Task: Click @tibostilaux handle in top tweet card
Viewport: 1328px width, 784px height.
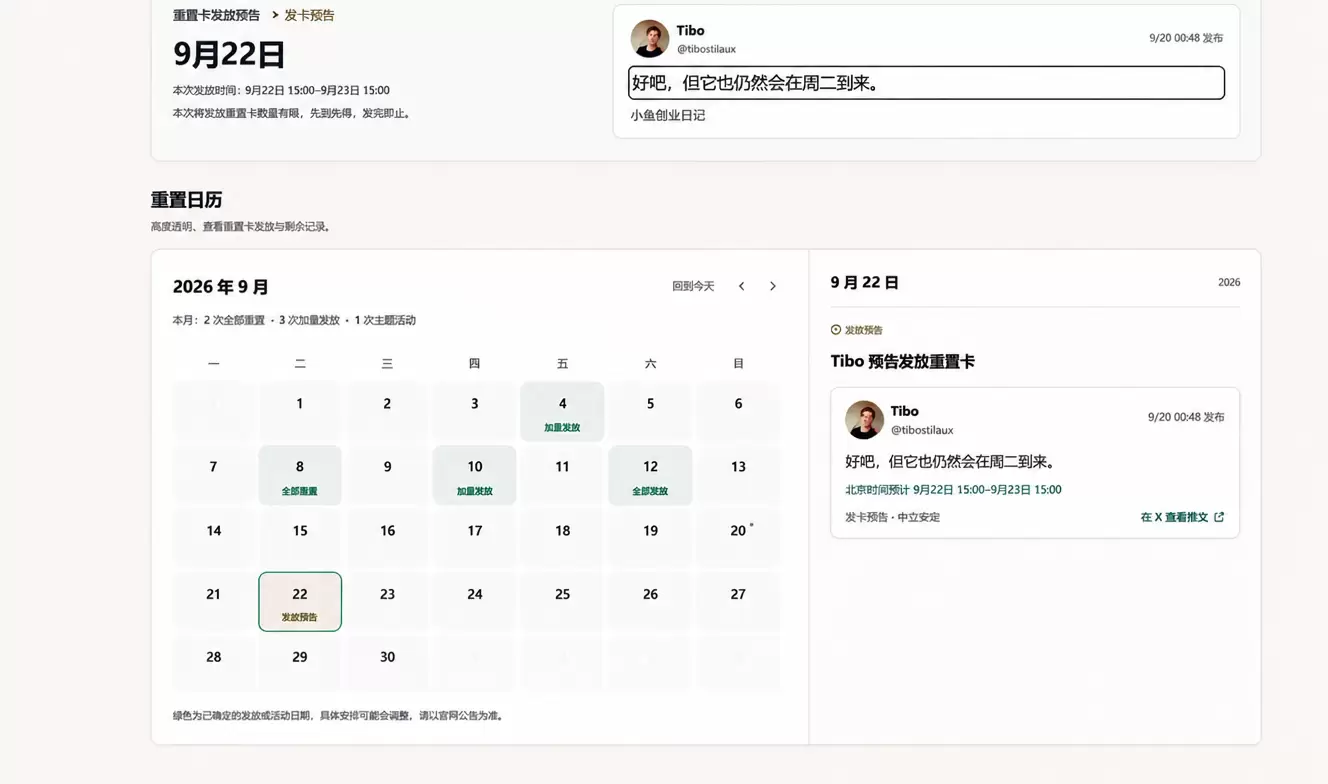Action: [x=706, y=49]
